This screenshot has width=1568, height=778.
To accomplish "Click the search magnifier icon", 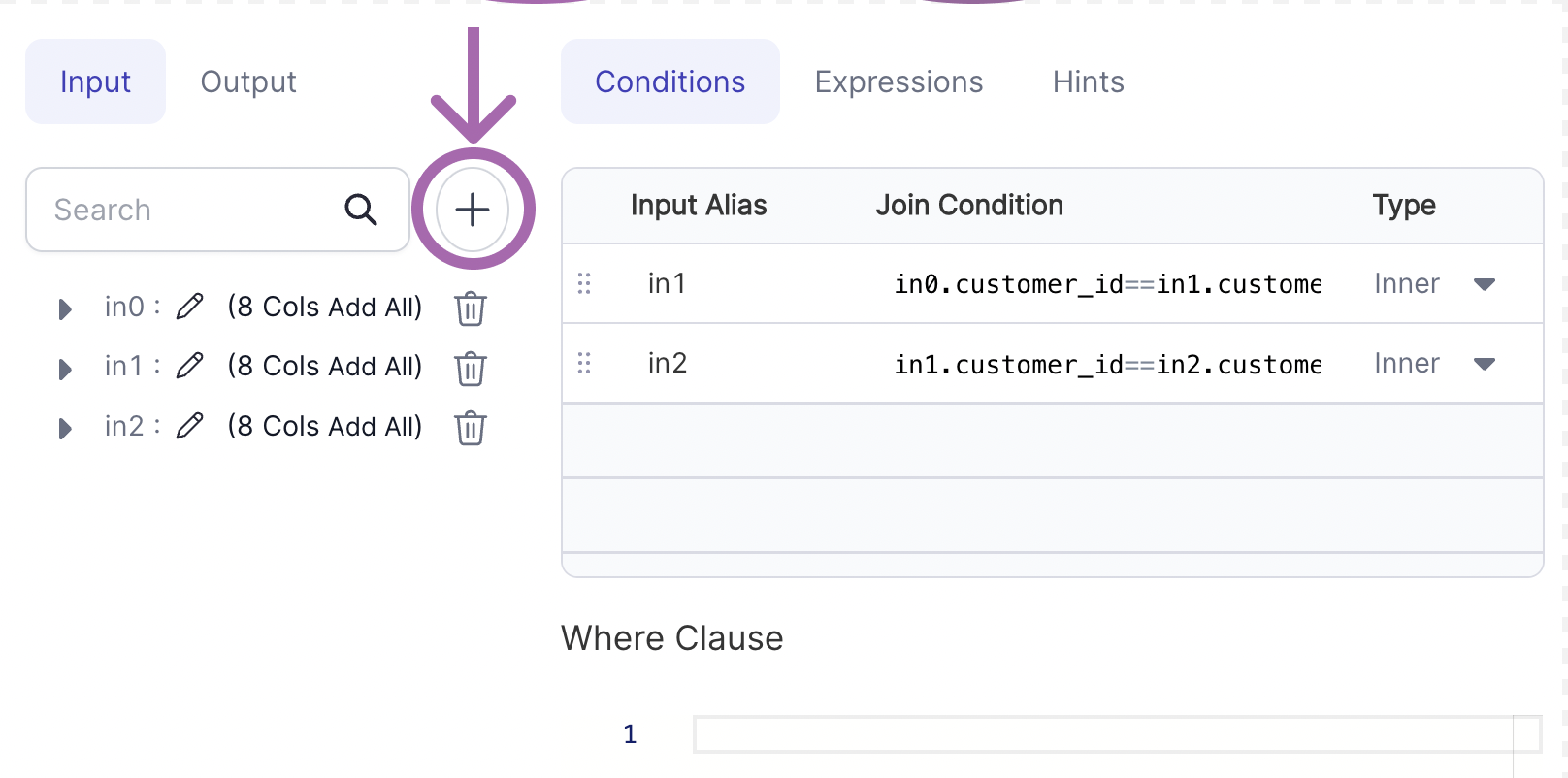I will (x=360, y=210).
